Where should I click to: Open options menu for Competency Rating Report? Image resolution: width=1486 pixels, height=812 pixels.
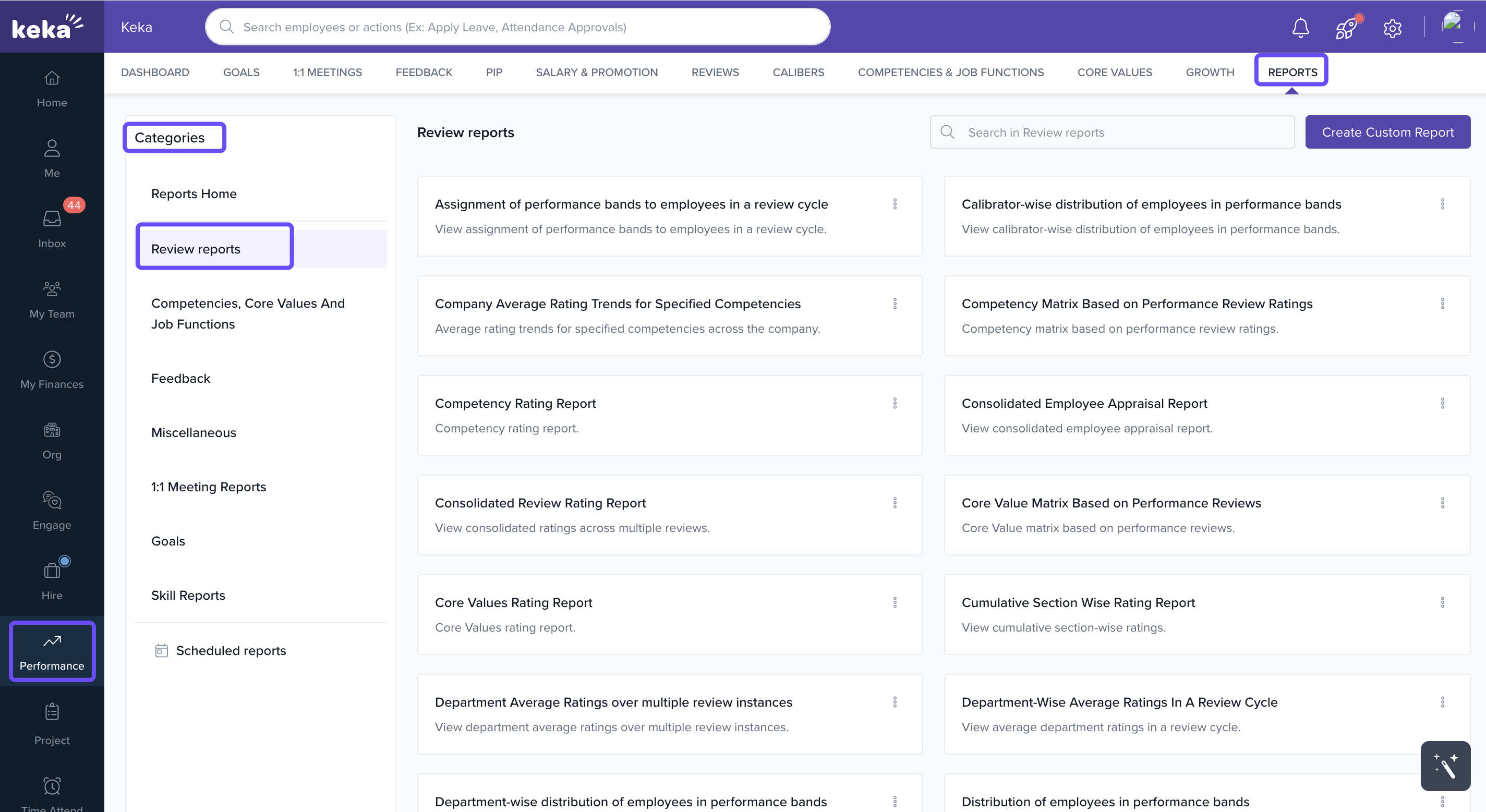tap(895, 403)
